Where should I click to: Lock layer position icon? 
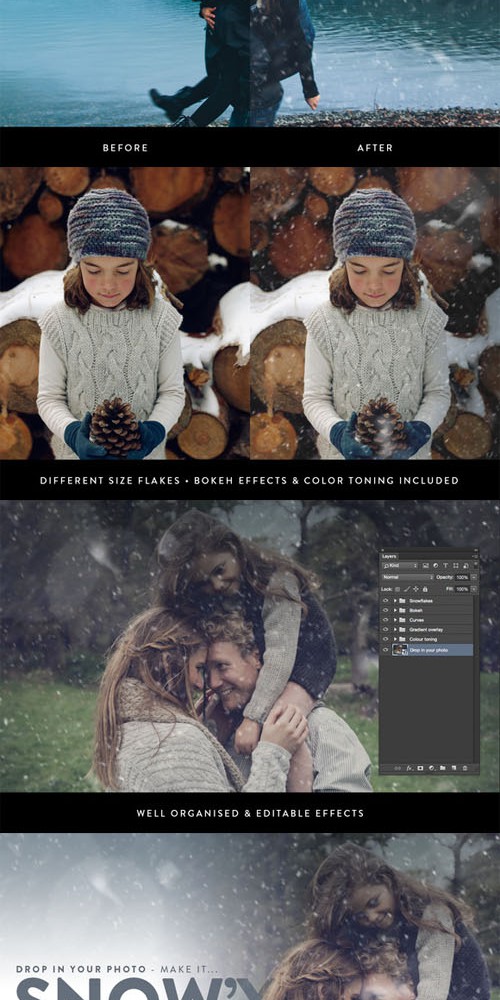coord(416,589)
